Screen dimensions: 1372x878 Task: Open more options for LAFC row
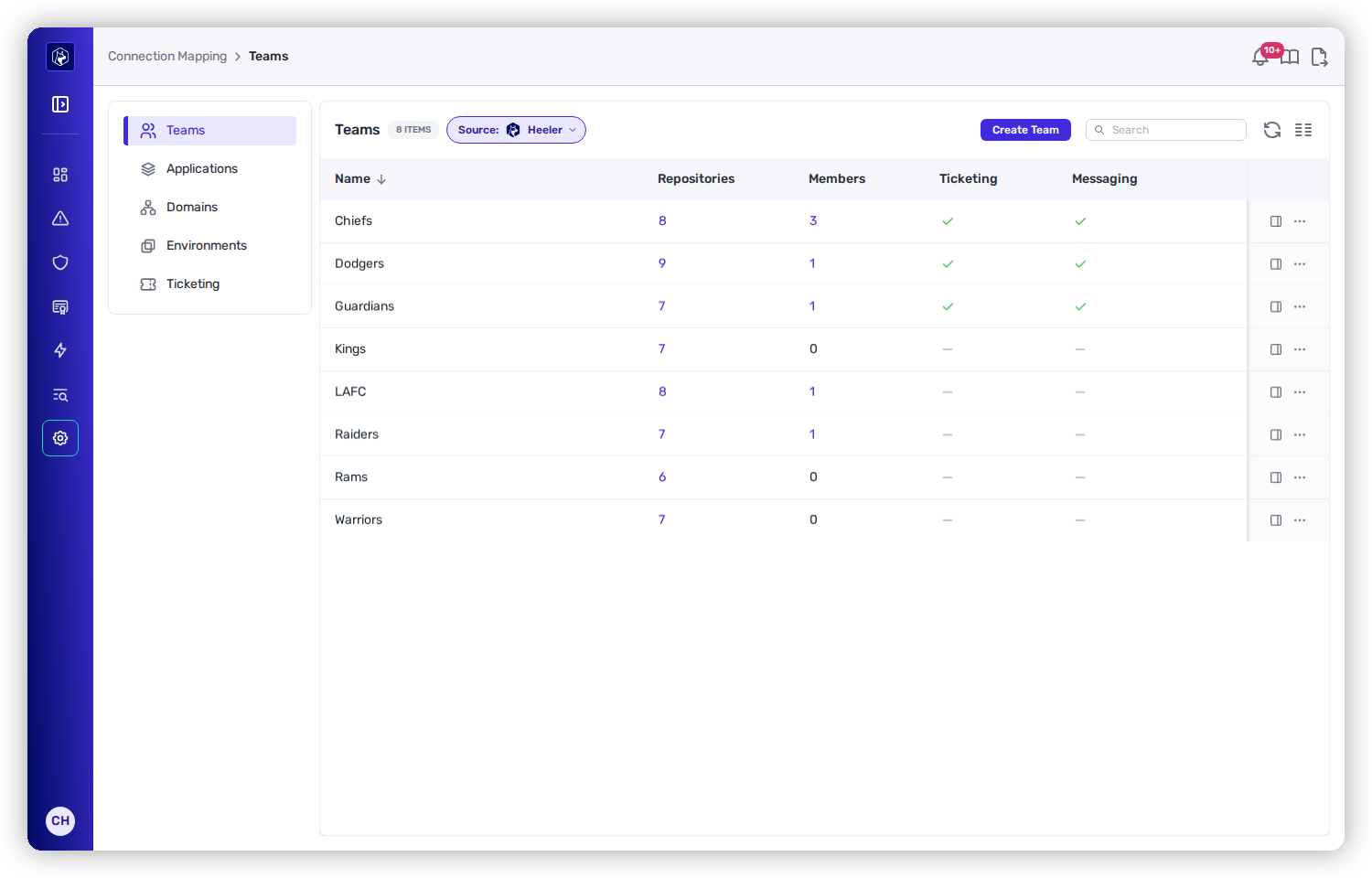coord(1300,392)
